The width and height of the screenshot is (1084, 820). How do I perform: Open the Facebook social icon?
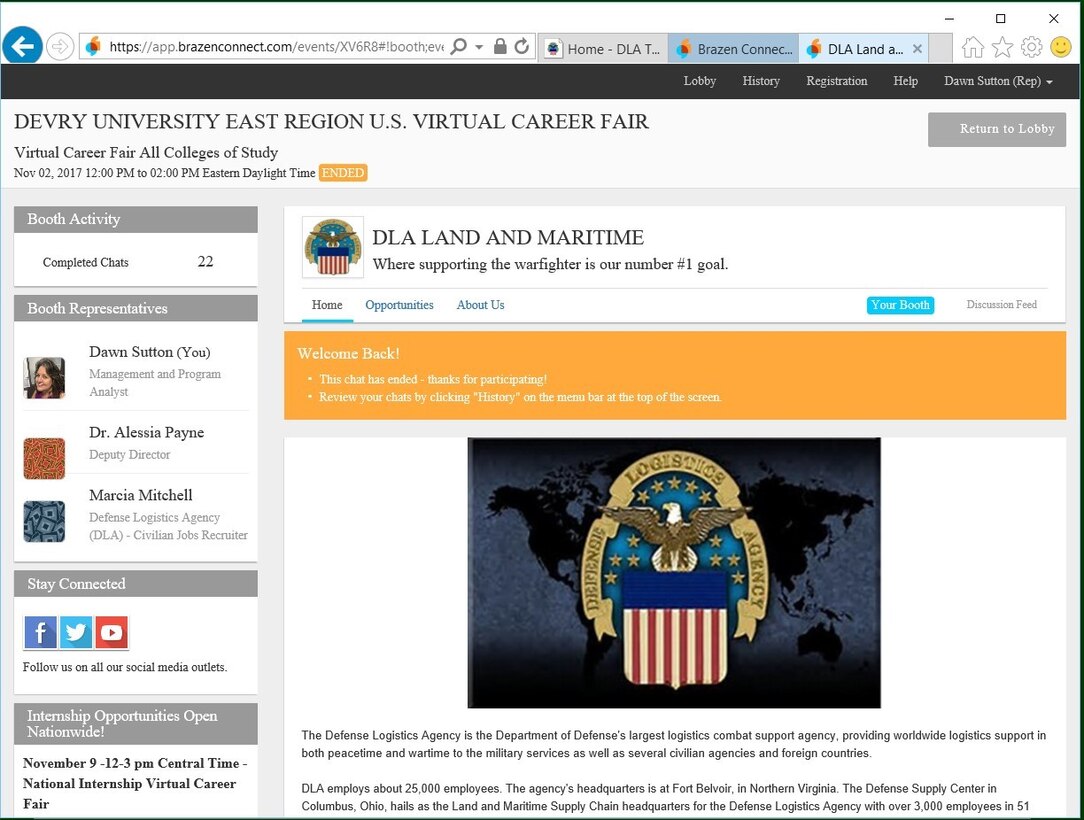[x=41, y=632]
